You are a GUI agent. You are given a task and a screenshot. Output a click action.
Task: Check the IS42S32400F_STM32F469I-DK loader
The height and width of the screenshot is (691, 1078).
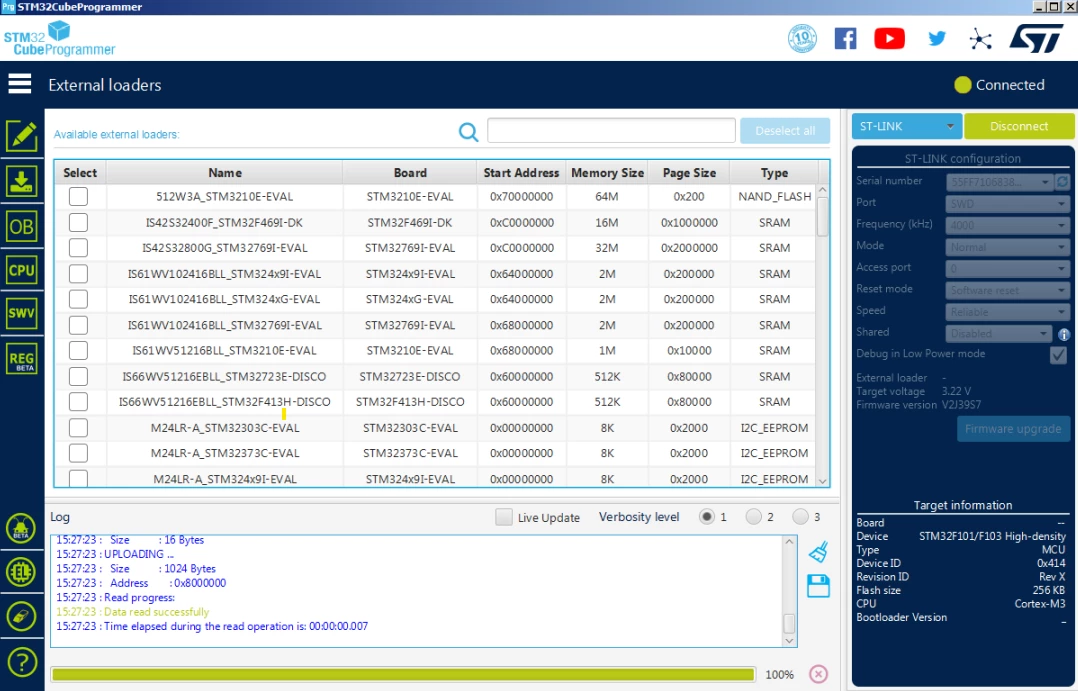pos(78,223)
